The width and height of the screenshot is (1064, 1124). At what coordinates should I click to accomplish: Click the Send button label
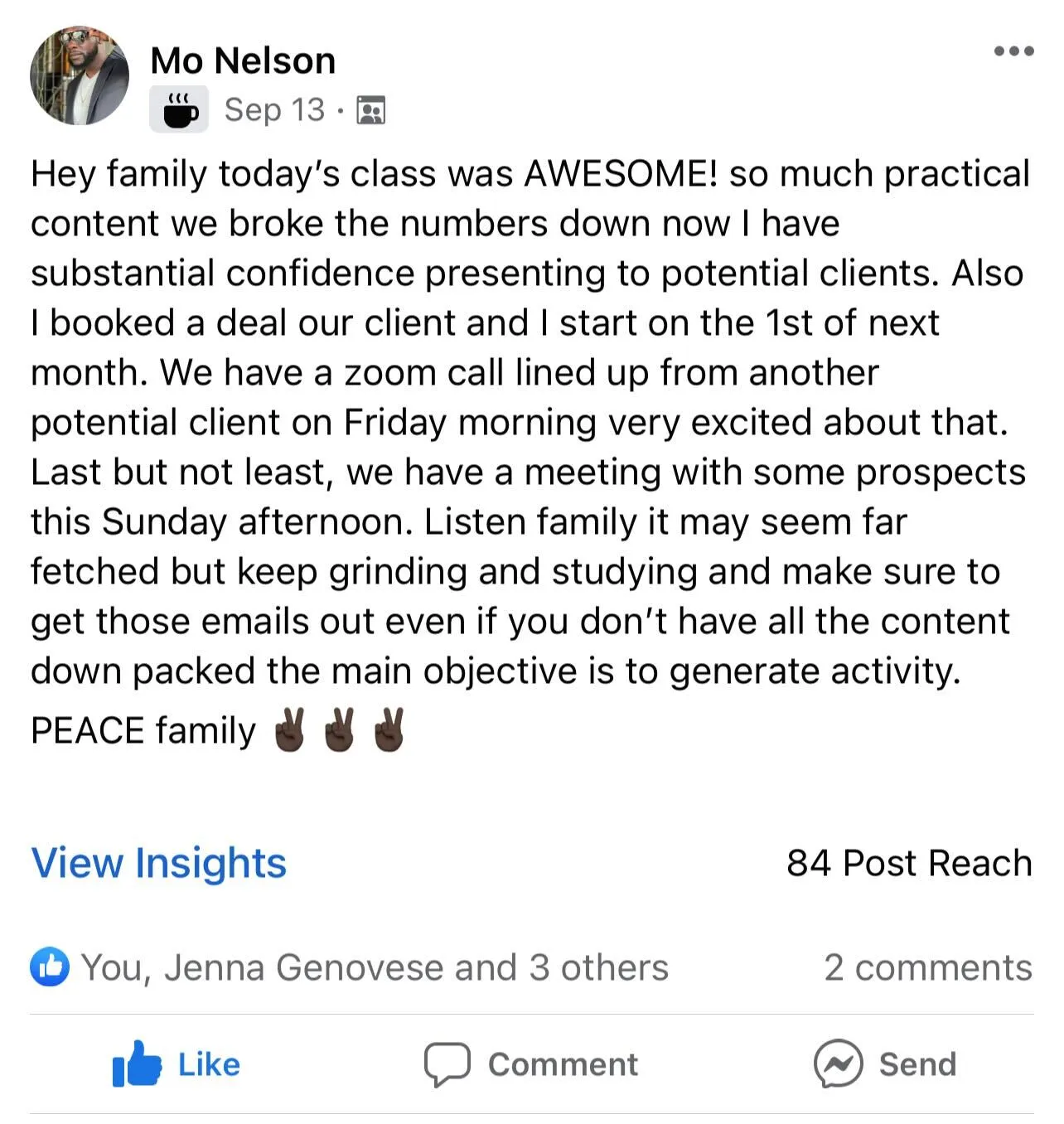917,1064
